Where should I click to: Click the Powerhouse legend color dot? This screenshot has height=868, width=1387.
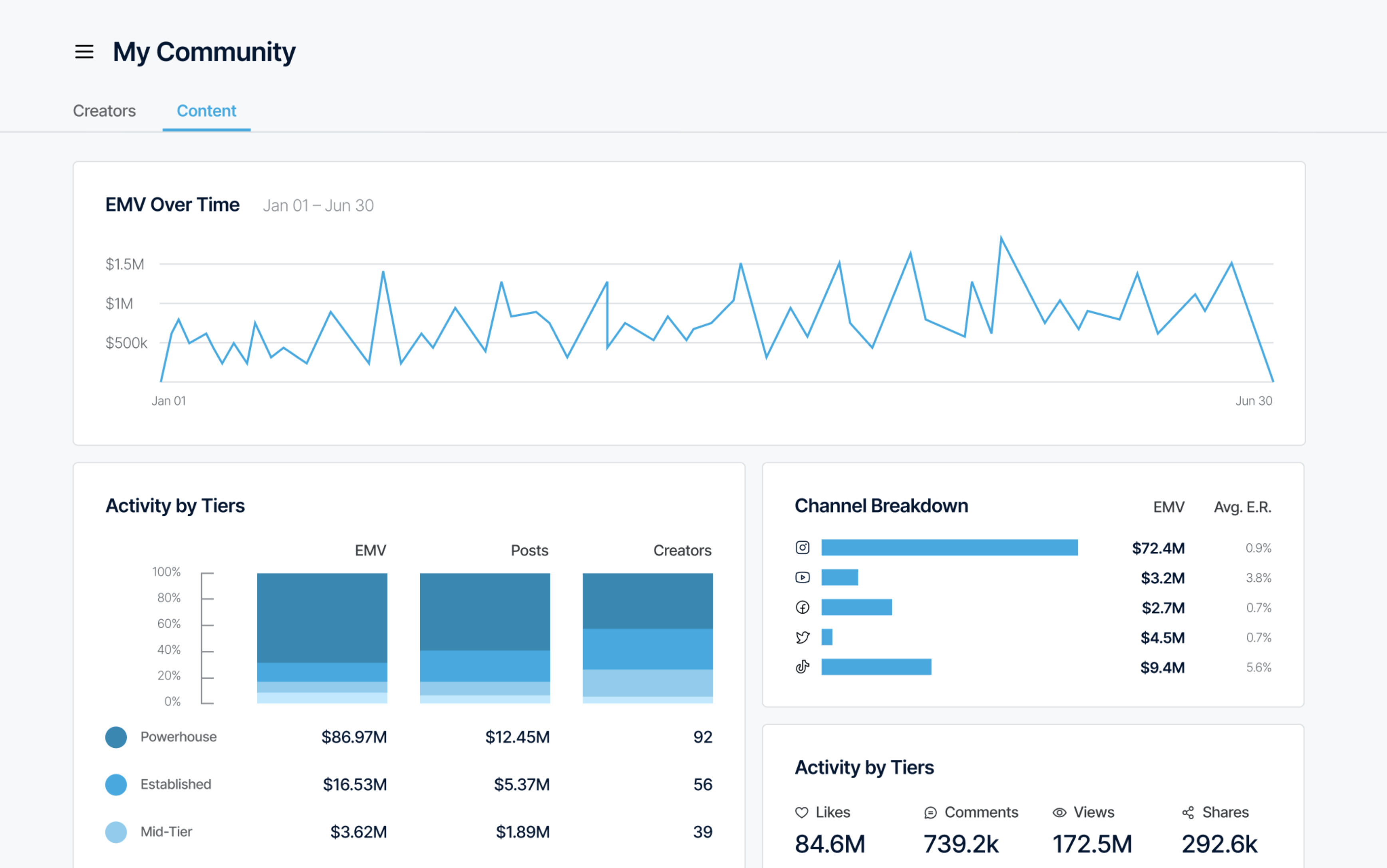coord(116,737)
